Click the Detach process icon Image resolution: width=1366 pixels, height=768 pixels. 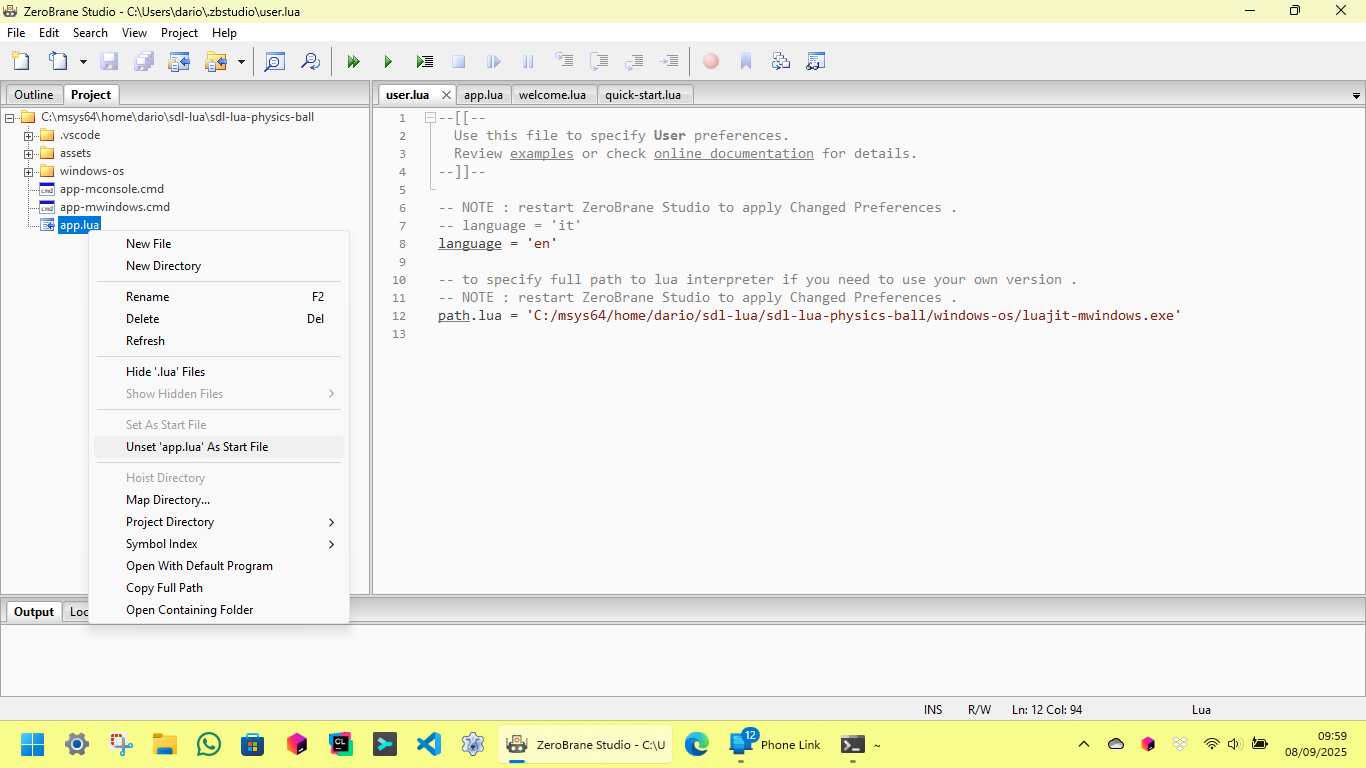click(x=494, y=61)
